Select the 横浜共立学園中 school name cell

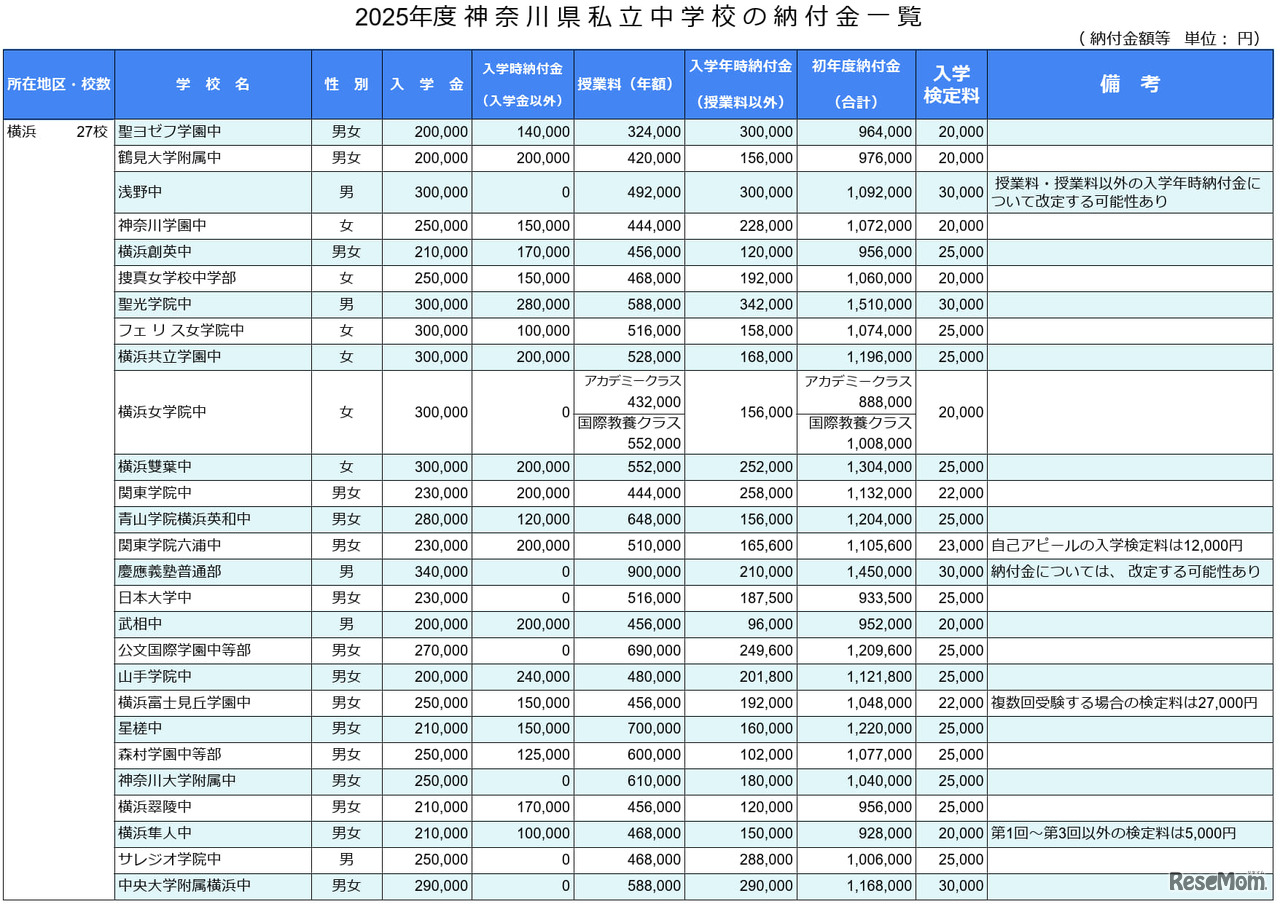pyautogui.click(x=213, y=356)
